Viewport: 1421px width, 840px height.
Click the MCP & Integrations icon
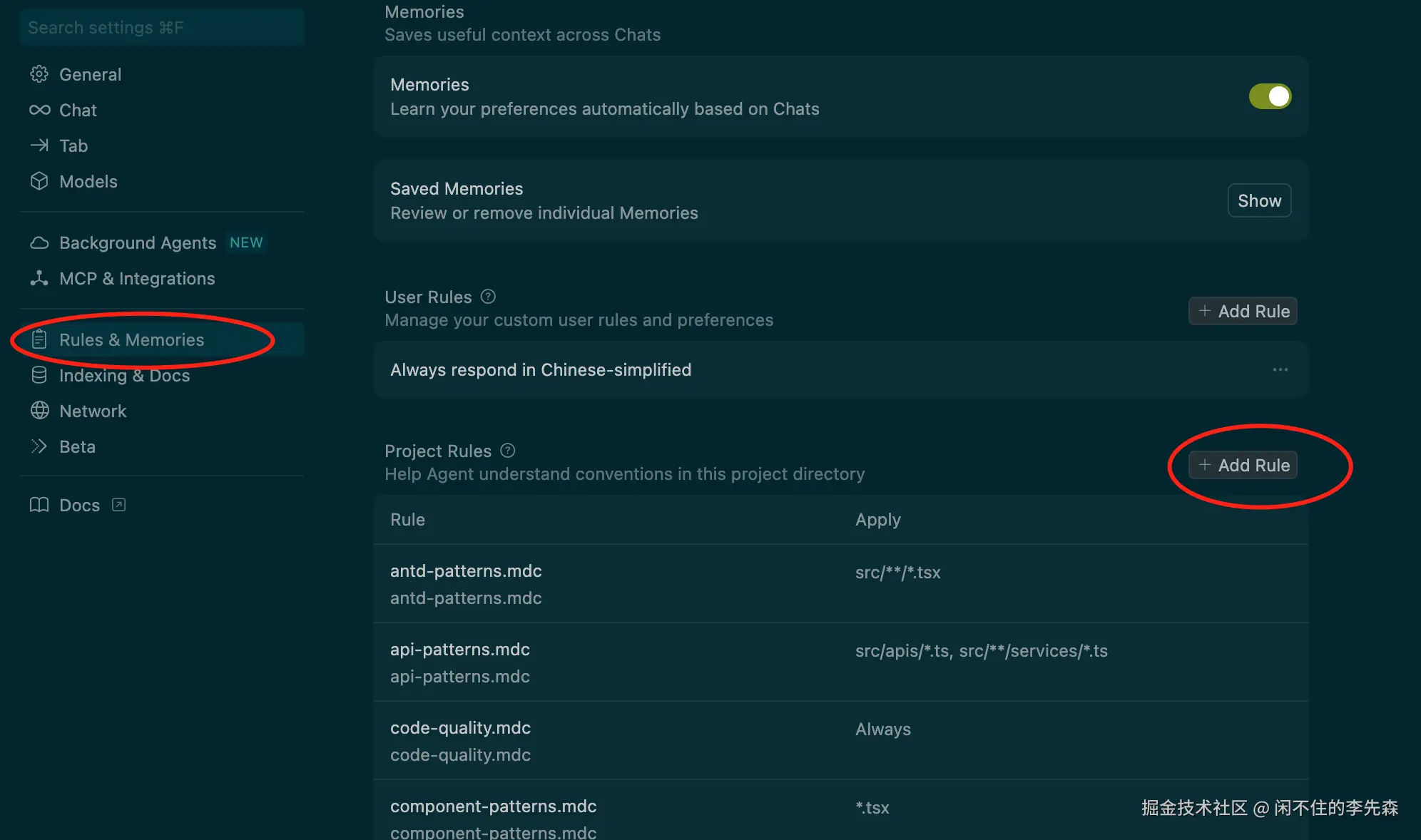[x=39, y=279]
